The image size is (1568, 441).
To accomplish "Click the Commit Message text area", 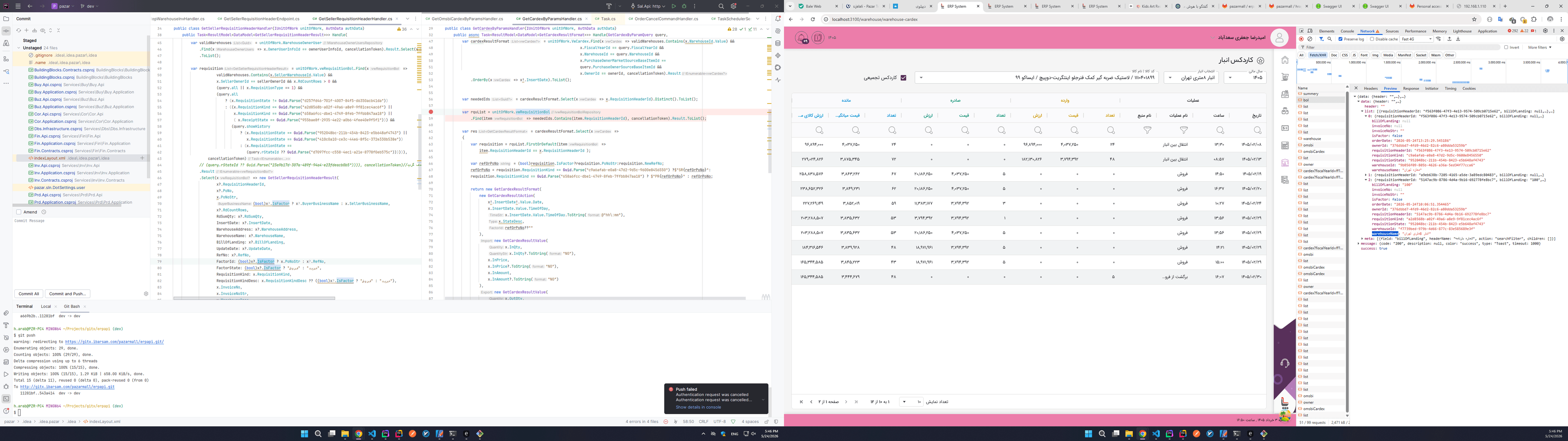I will click(x=81, y=253).
